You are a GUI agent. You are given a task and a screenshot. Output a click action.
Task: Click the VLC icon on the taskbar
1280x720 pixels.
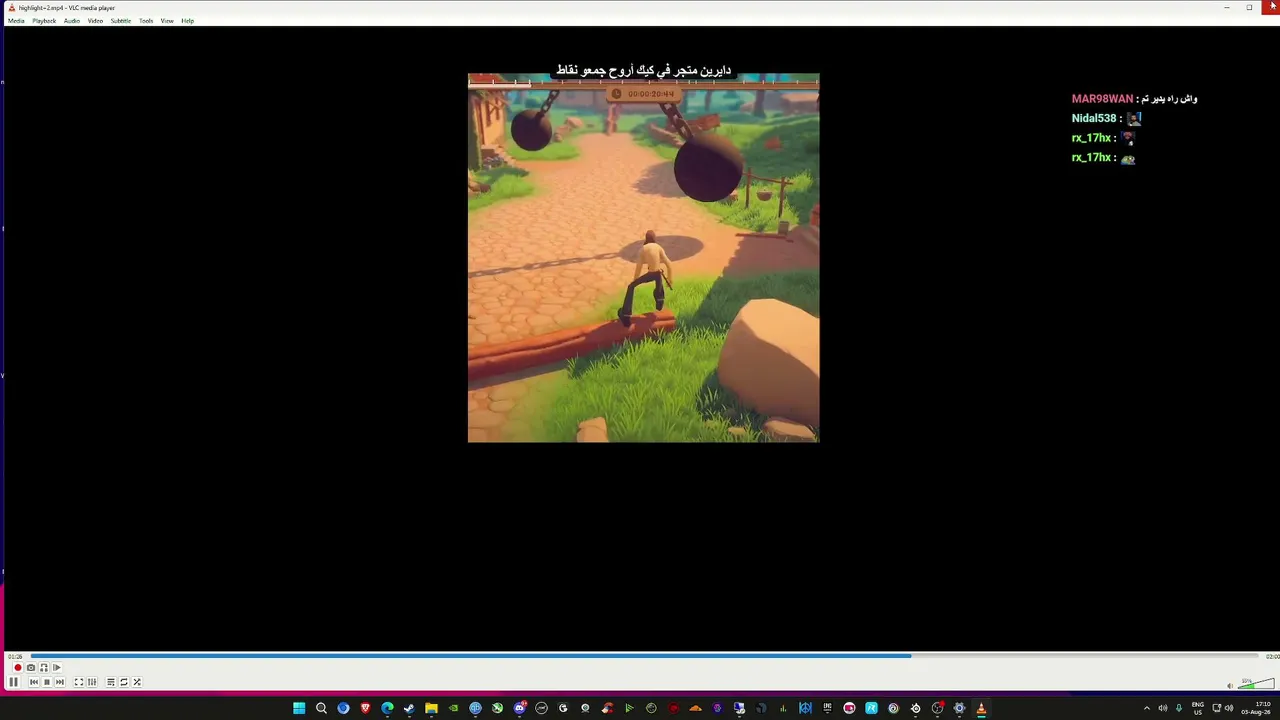(981, 708)
